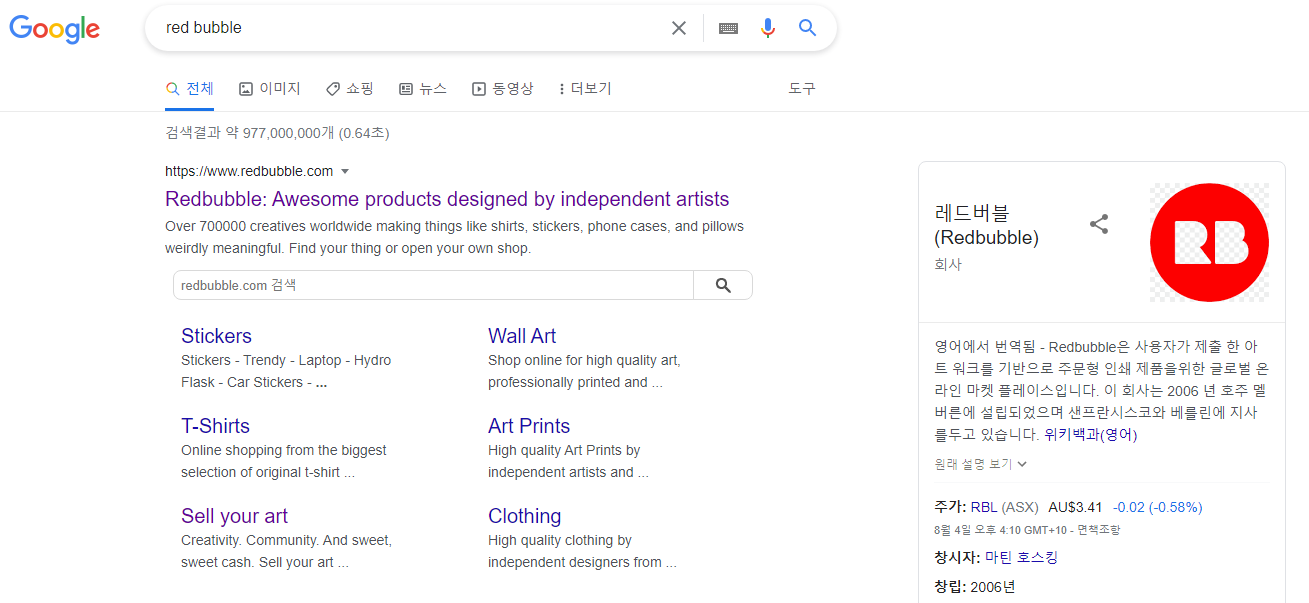Open the 마틴 호스킹 founder link
The image size is (1309, 603).
point(1021,557)
